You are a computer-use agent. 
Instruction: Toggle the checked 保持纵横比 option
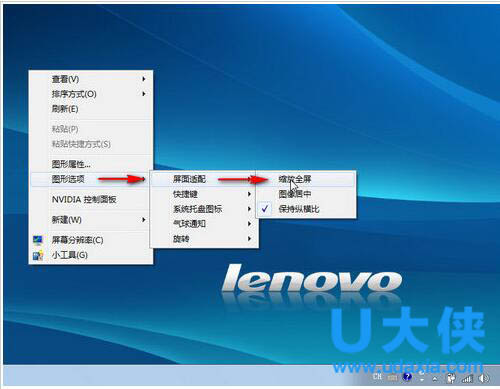(x=306, y=209)
